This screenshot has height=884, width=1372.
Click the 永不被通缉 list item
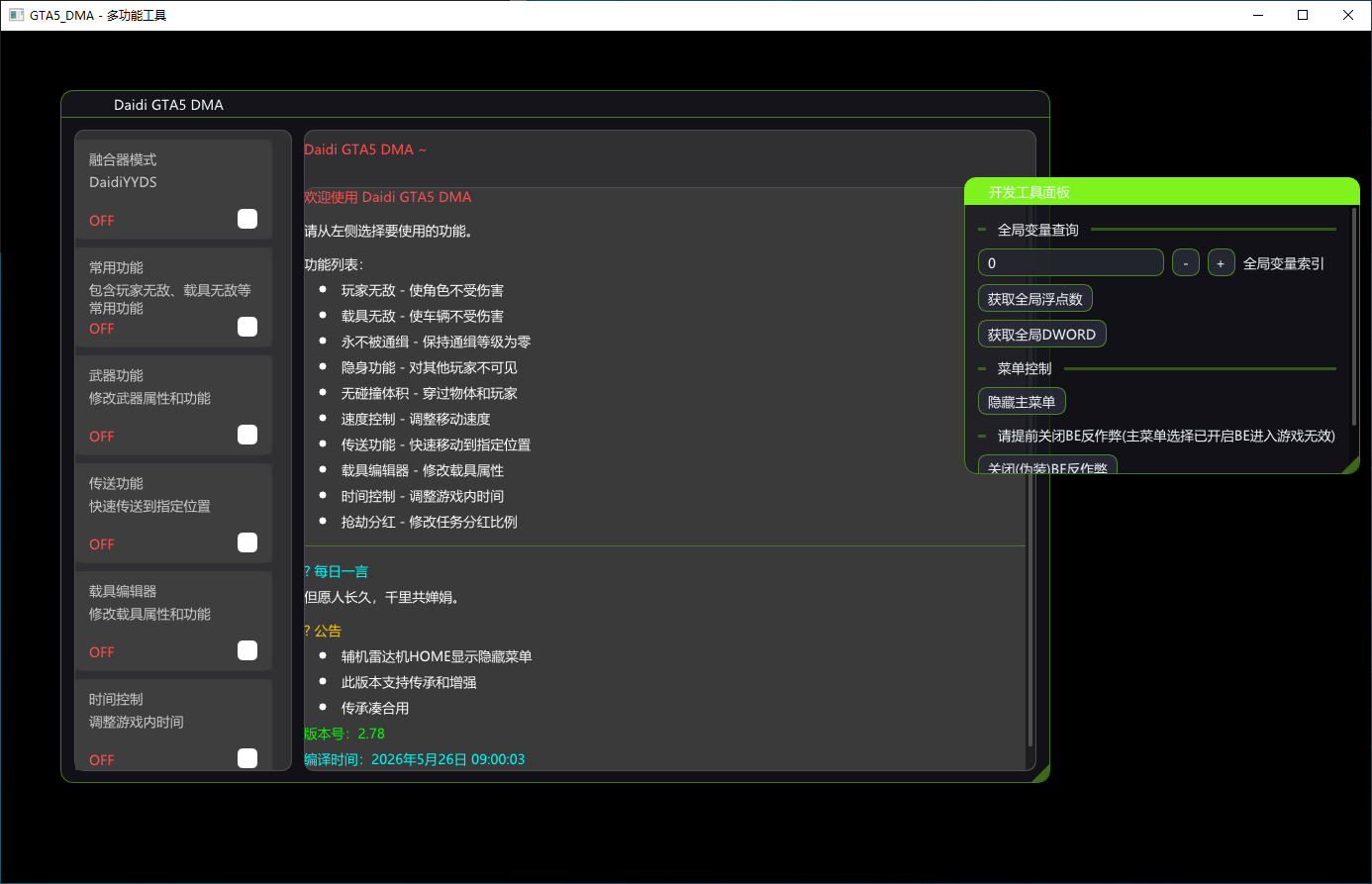click(x=437, y=342)
